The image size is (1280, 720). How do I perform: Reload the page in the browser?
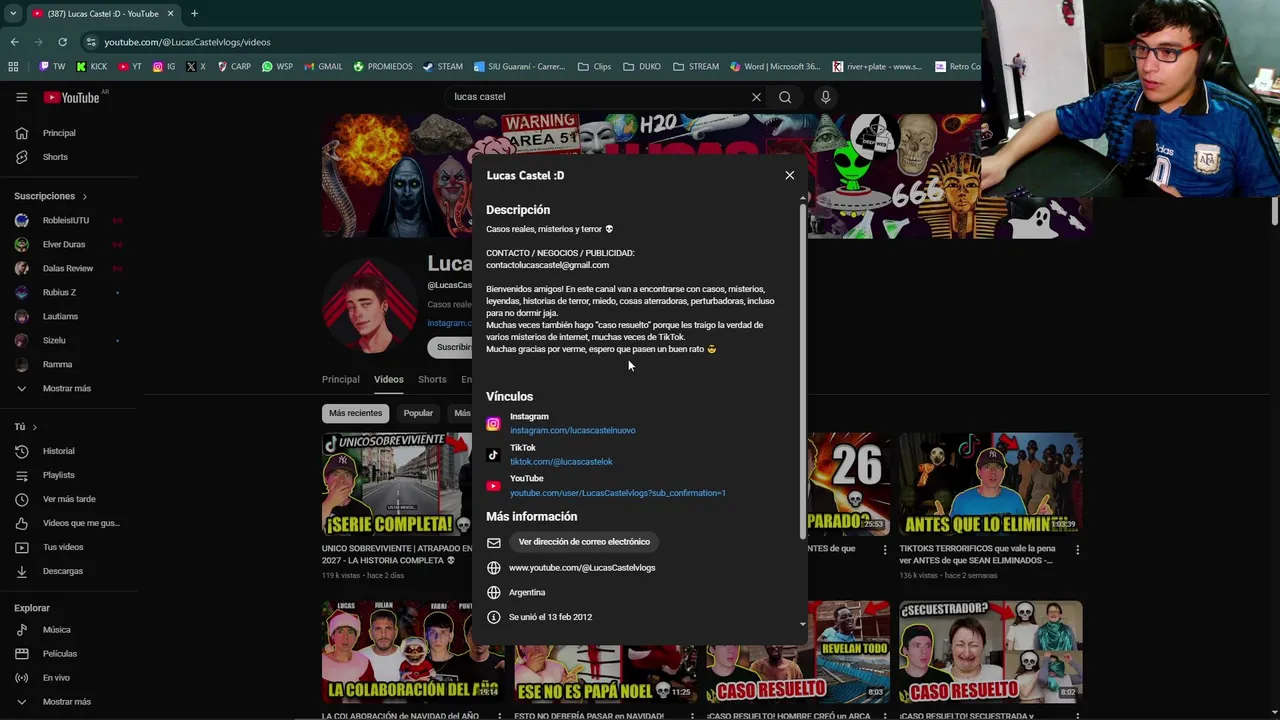(x=62, y=42)
